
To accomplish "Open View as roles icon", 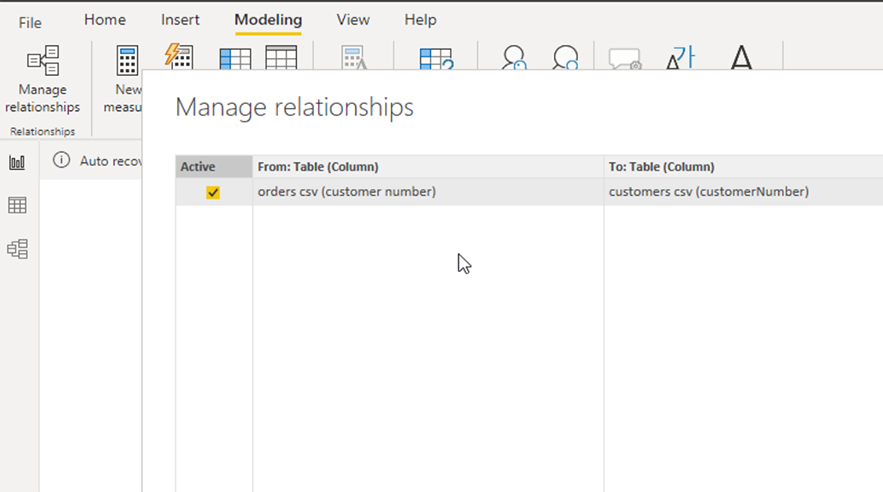I will 565,57.
